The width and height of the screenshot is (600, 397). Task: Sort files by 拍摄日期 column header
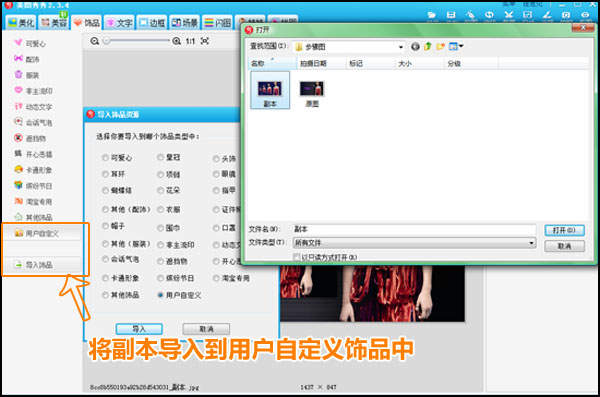(x=321, y=64)
